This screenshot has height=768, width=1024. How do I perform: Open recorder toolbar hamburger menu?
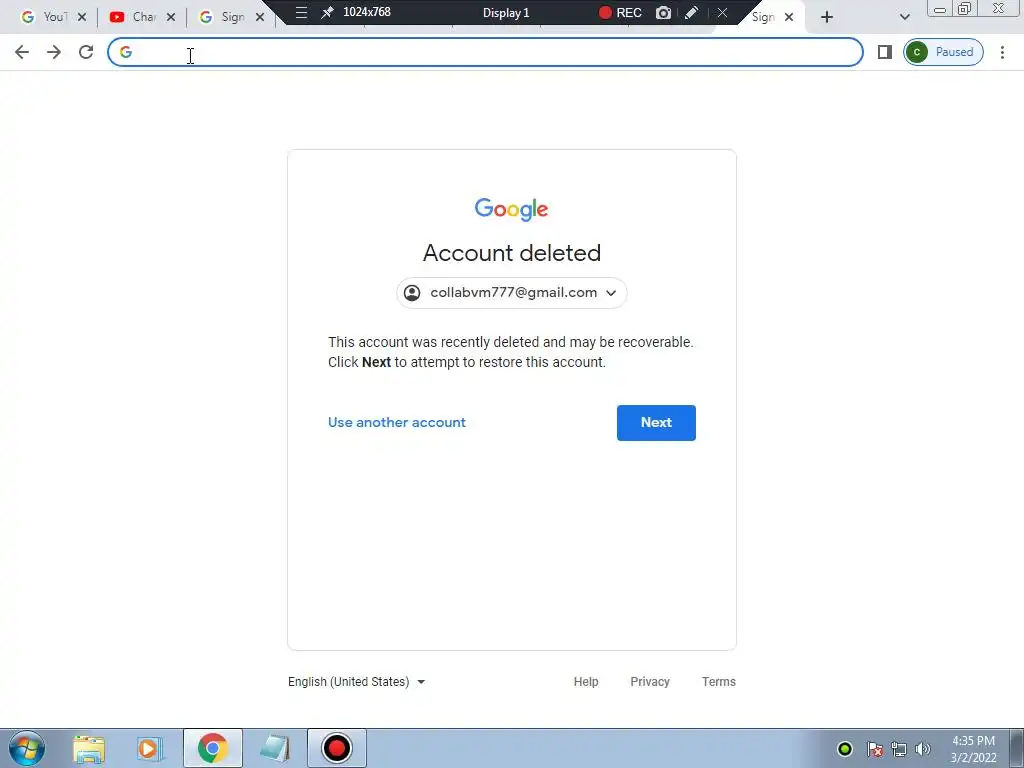click(x=301, y=12)
